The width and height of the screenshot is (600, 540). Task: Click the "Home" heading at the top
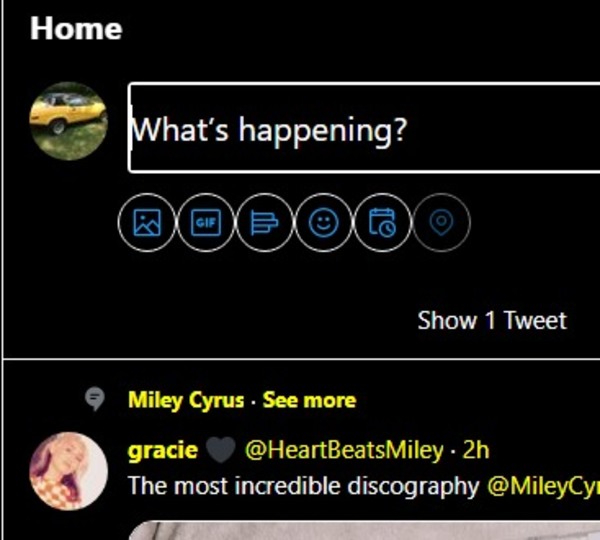point(76,28)
